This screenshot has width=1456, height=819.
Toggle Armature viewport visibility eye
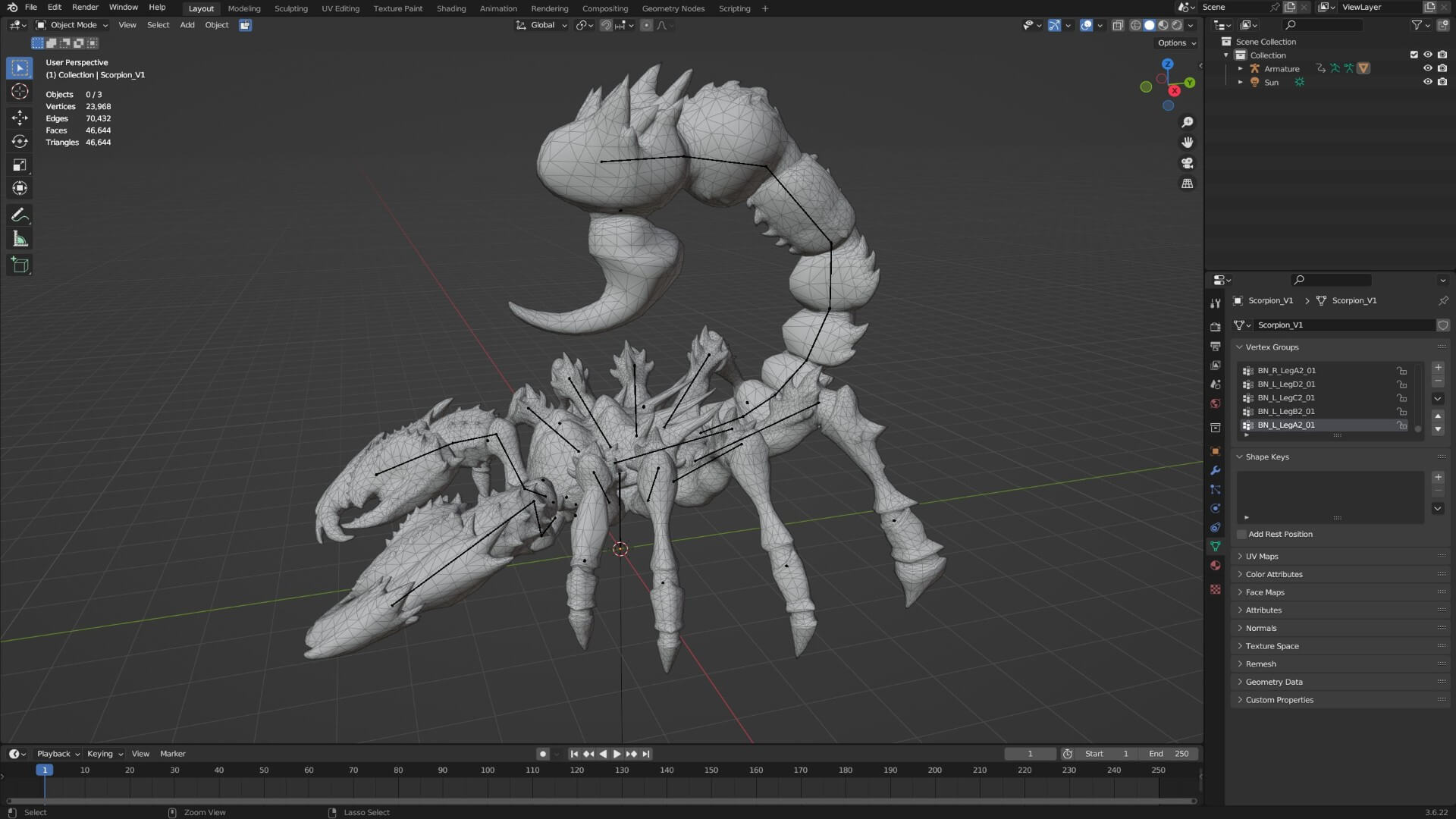point(1428,68)
